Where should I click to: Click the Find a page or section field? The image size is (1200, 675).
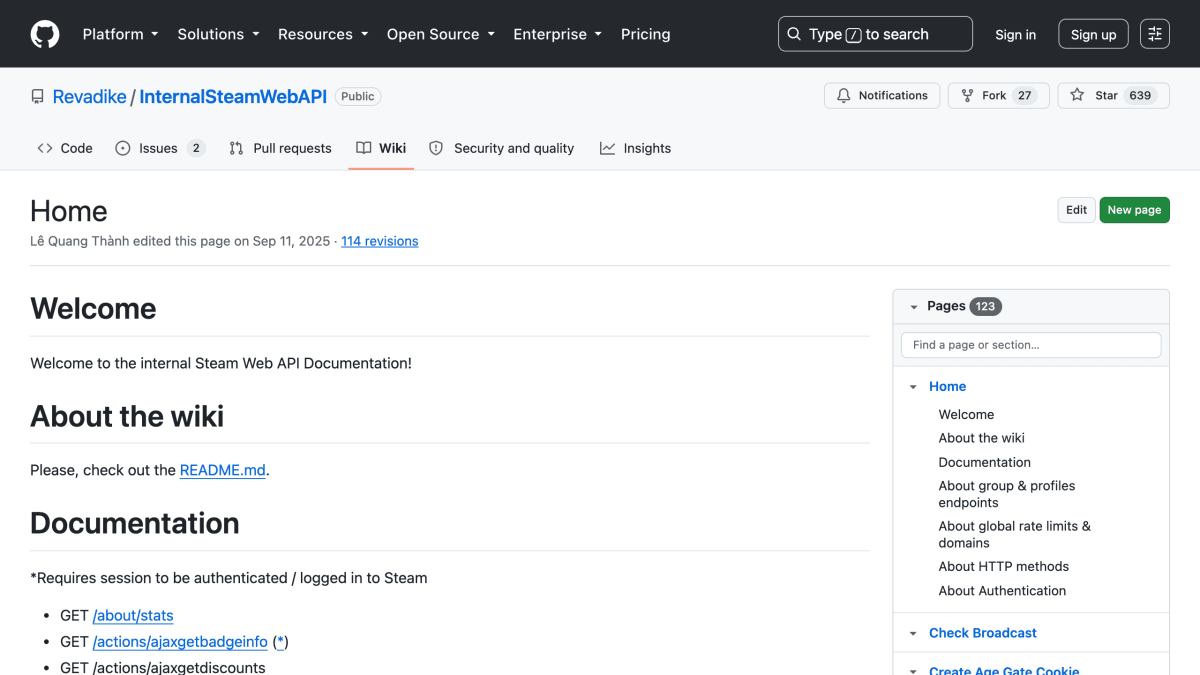(1031, 345)
